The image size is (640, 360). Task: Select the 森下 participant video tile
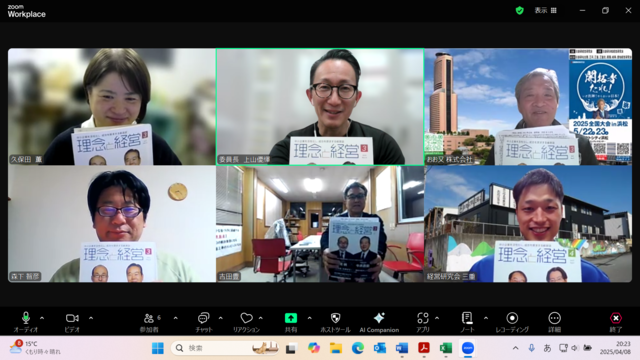coord(112,224)
